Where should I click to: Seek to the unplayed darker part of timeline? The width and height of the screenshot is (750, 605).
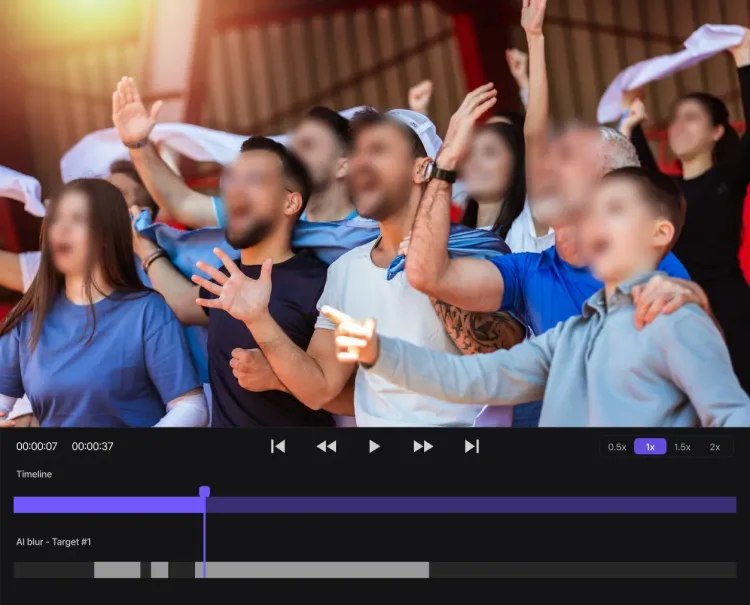click(x=470, y=505)
